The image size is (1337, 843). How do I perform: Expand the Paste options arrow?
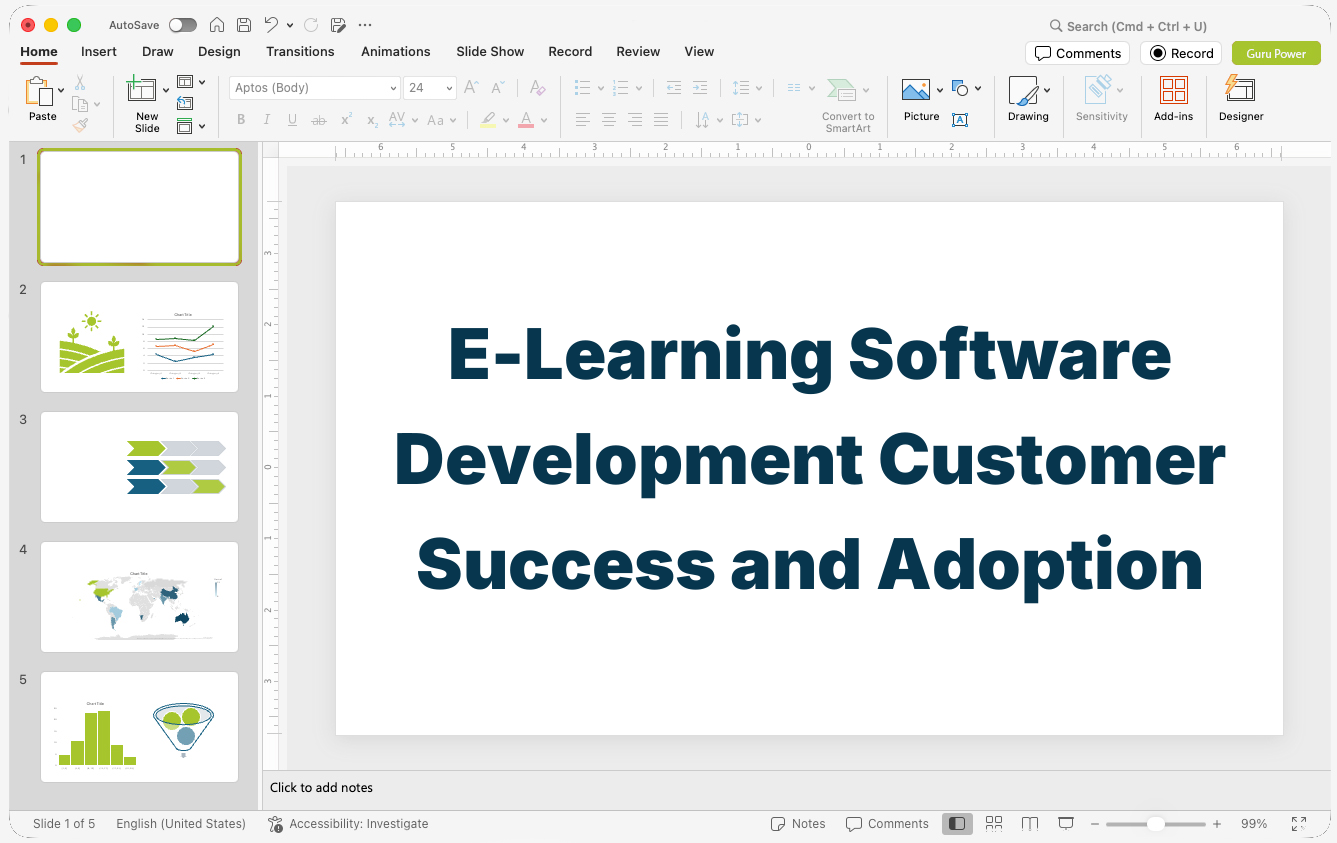61,90
